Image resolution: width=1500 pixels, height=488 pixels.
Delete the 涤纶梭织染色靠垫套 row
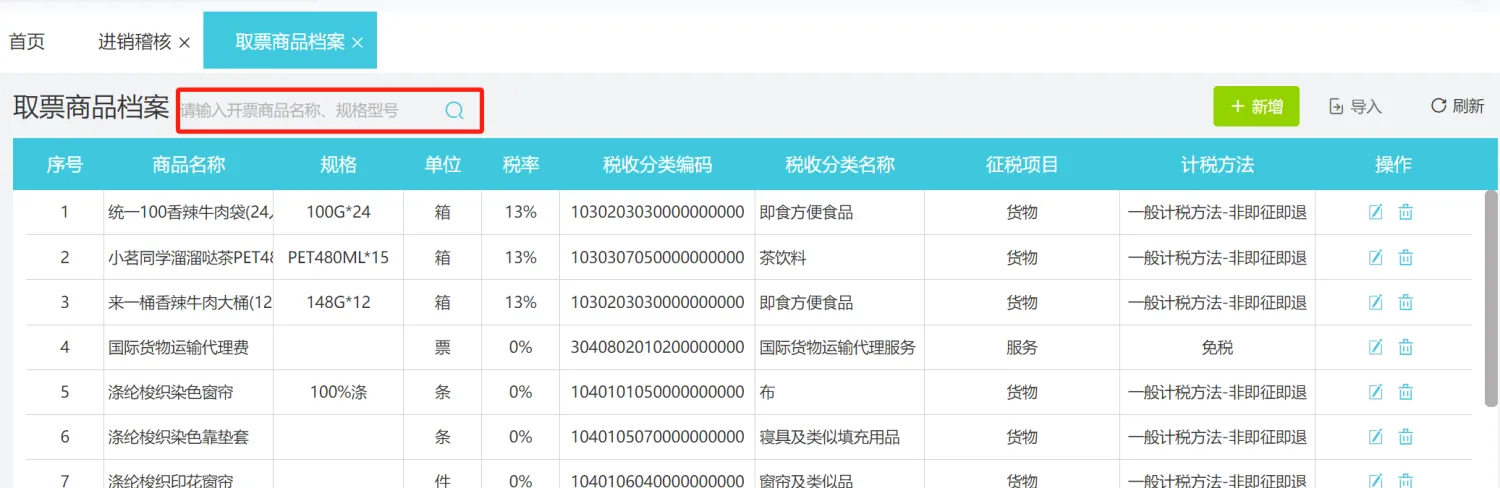1405,437
